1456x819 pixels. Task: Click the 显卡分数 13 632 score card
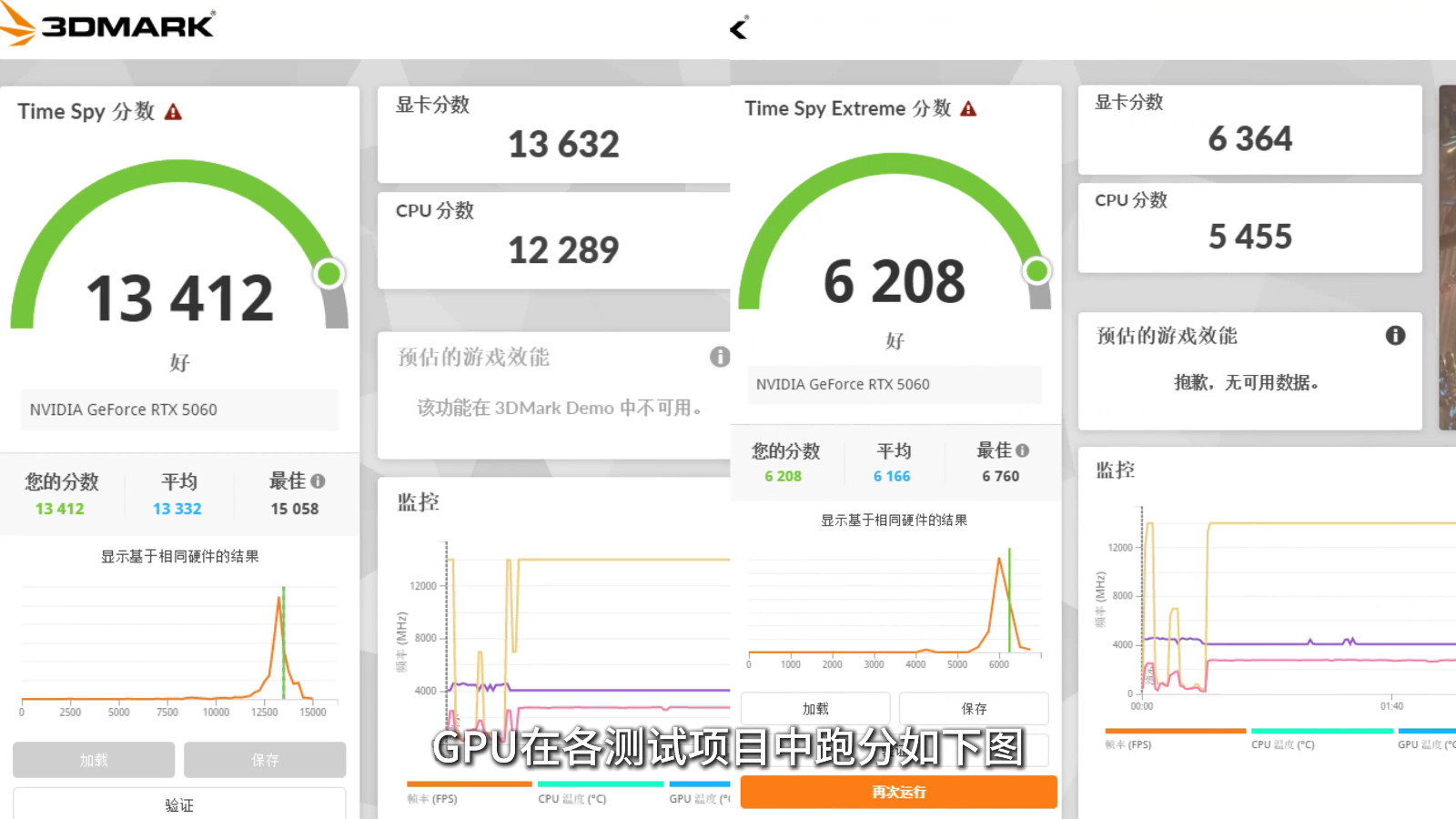pyautogui.click(x=553, y=135)
